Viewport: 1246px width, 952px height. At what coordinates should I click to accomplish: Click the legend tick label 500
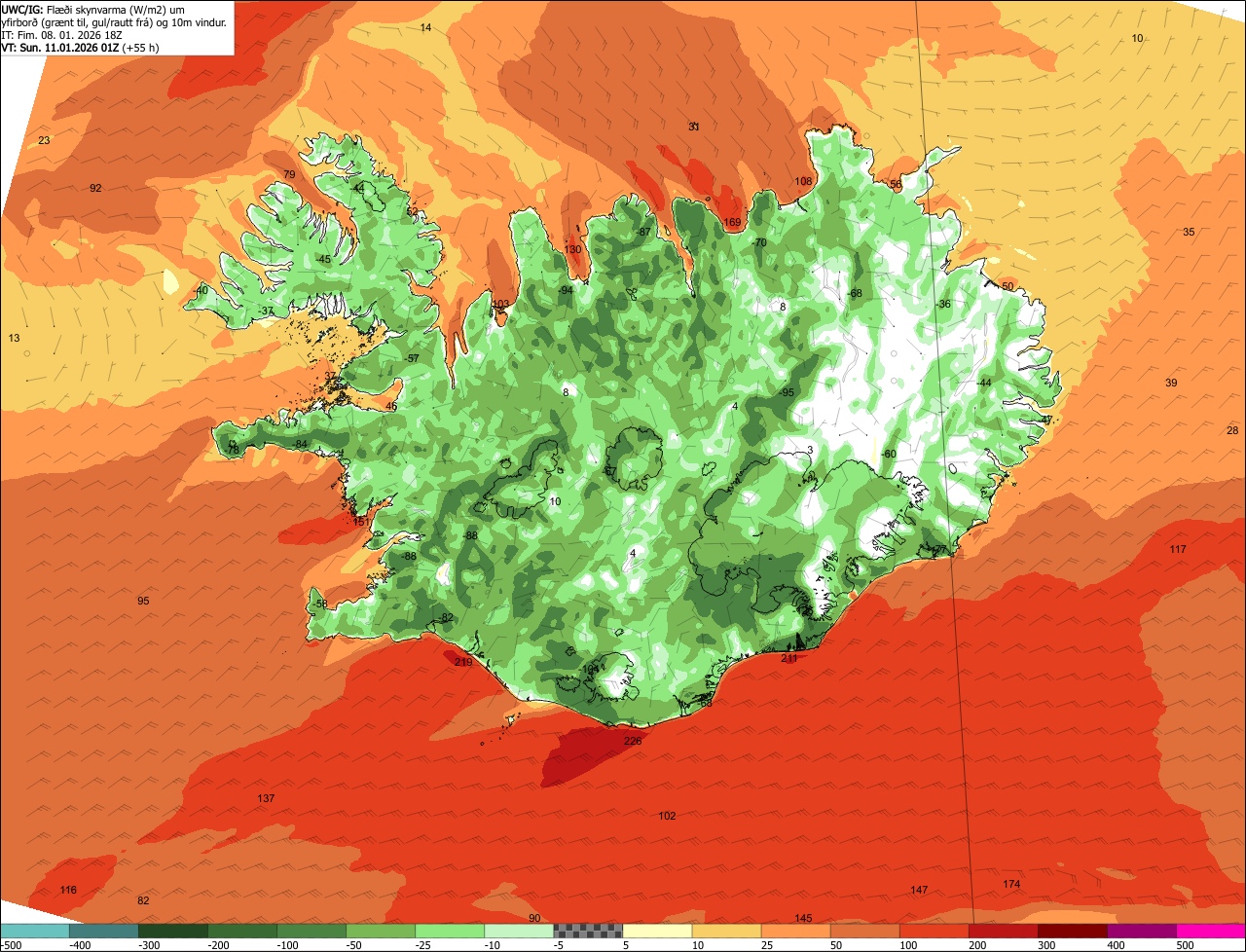[1185, 945]
